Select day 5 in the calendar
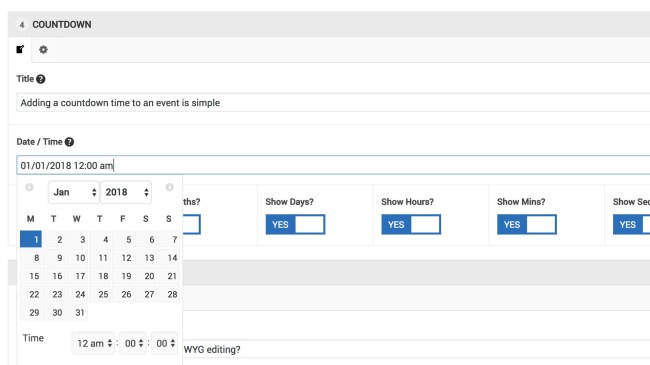The image size is (650, 365). point(124,239)
